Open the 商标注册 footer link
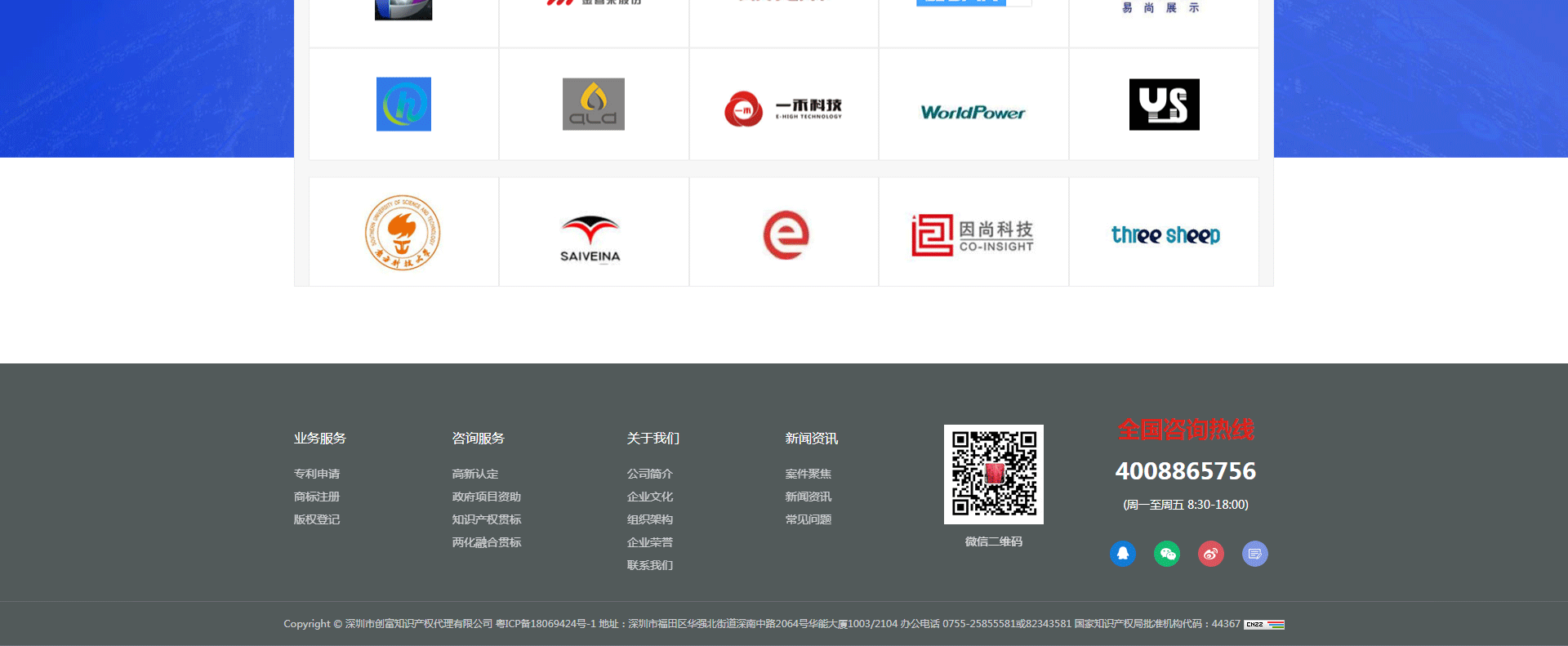This screenshot has height=646, width=1568. (317, 497)
